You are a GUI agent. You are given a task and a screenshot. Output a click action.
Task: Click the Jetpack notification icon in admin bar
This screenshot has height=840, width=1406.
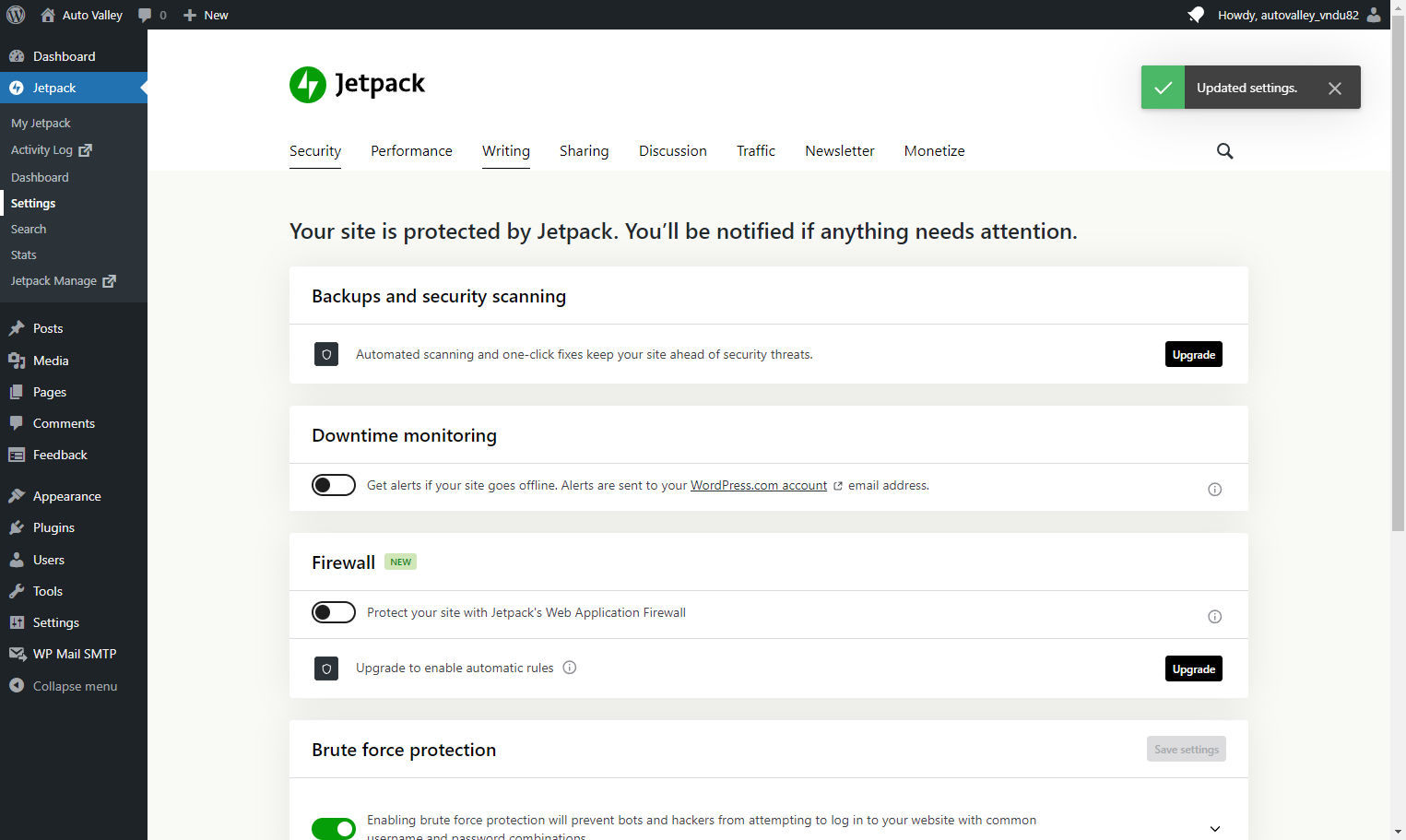click(1196, 15)
